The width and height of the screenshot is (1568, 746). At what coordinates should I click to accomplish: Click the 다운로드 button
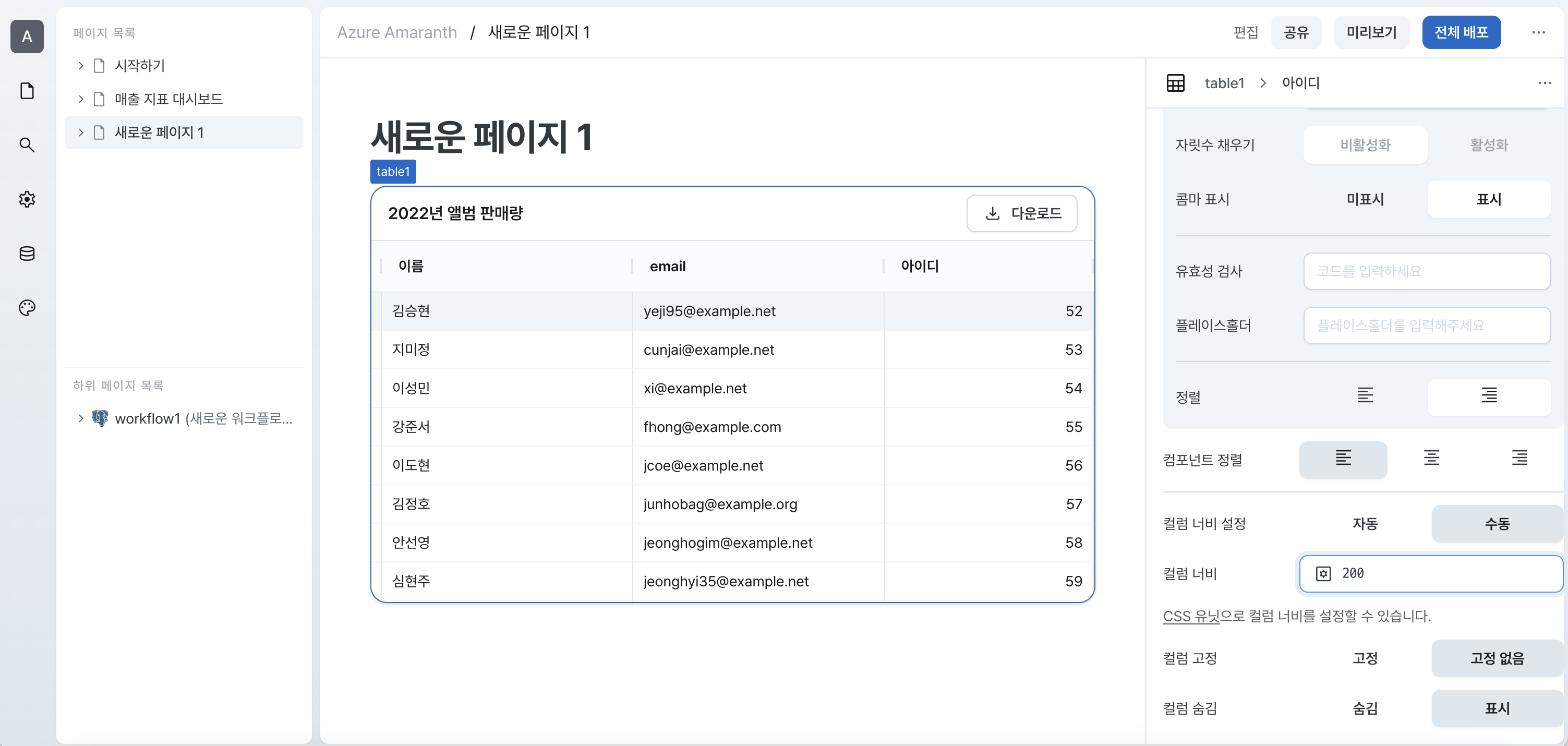1021,213
